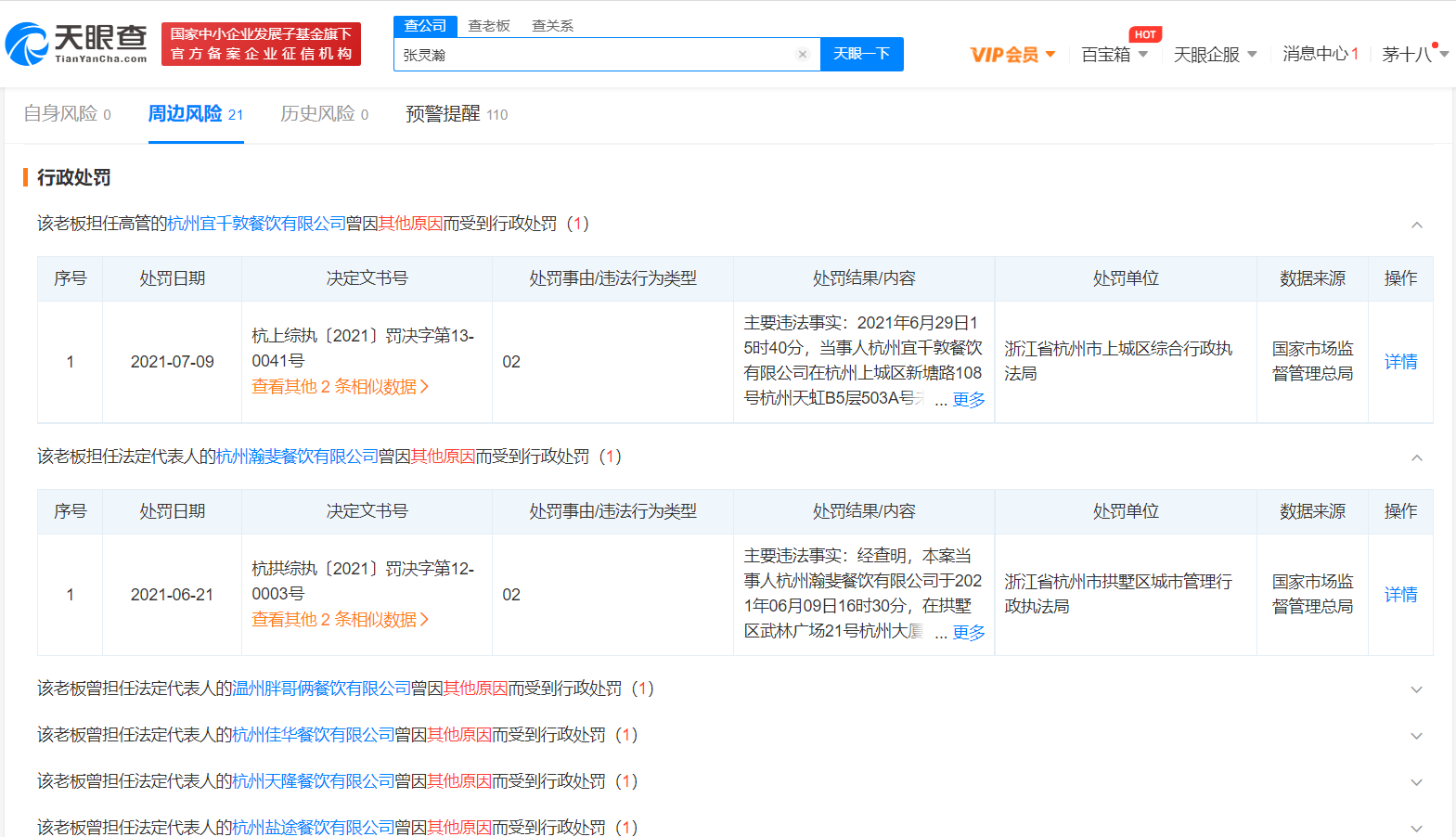The width and height of the screenshot is (1456, 837).
Task: Click the 行政处罚 section heading
Action: (74, 177)
